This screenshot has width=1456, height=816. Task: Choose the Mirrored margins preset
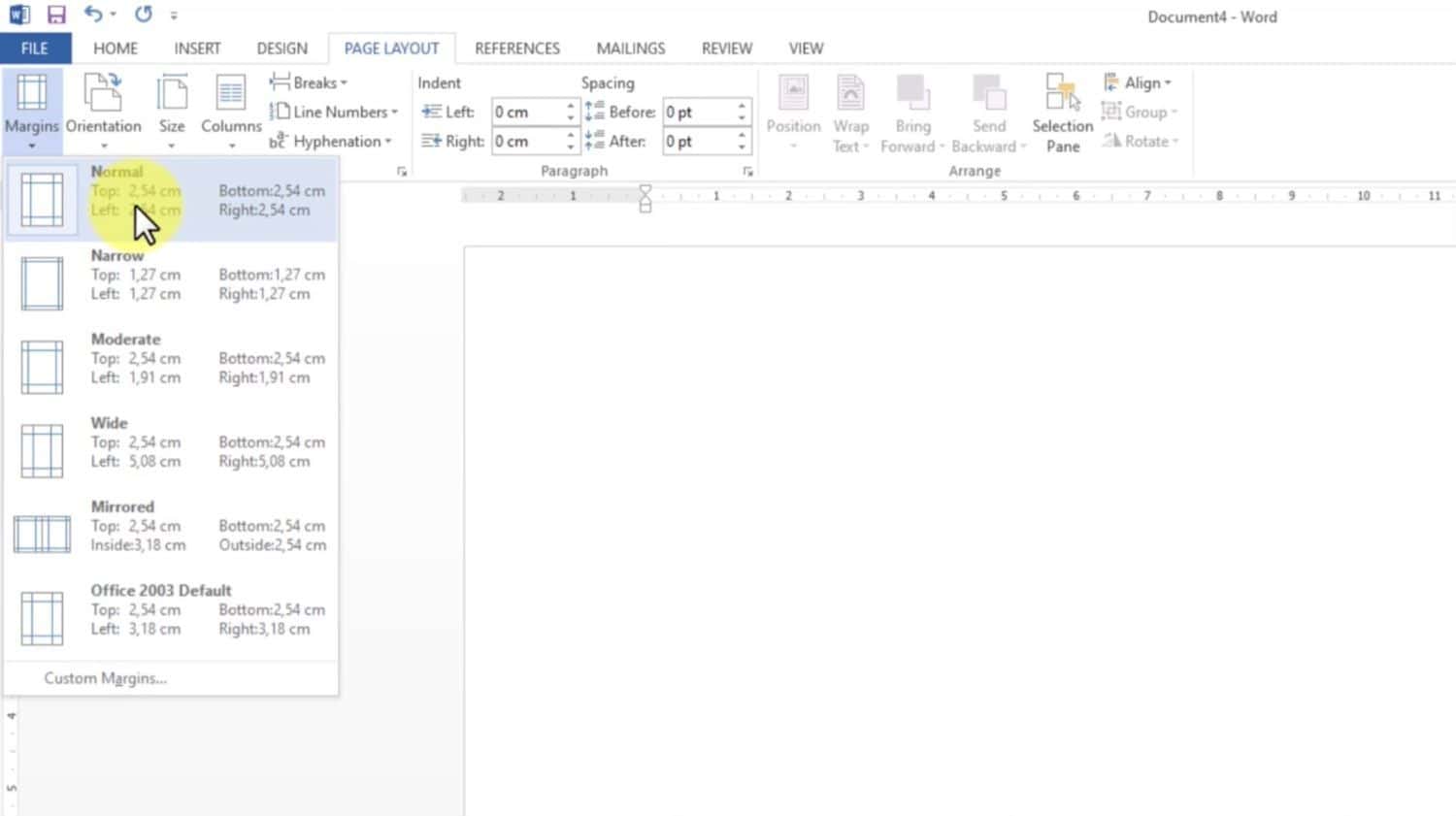click(172, 534)
